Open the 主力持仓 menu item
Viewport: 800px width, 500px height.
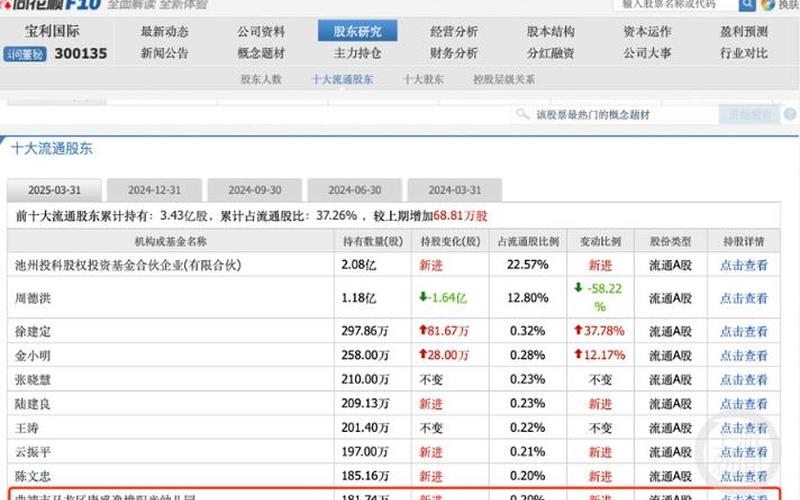358,53
